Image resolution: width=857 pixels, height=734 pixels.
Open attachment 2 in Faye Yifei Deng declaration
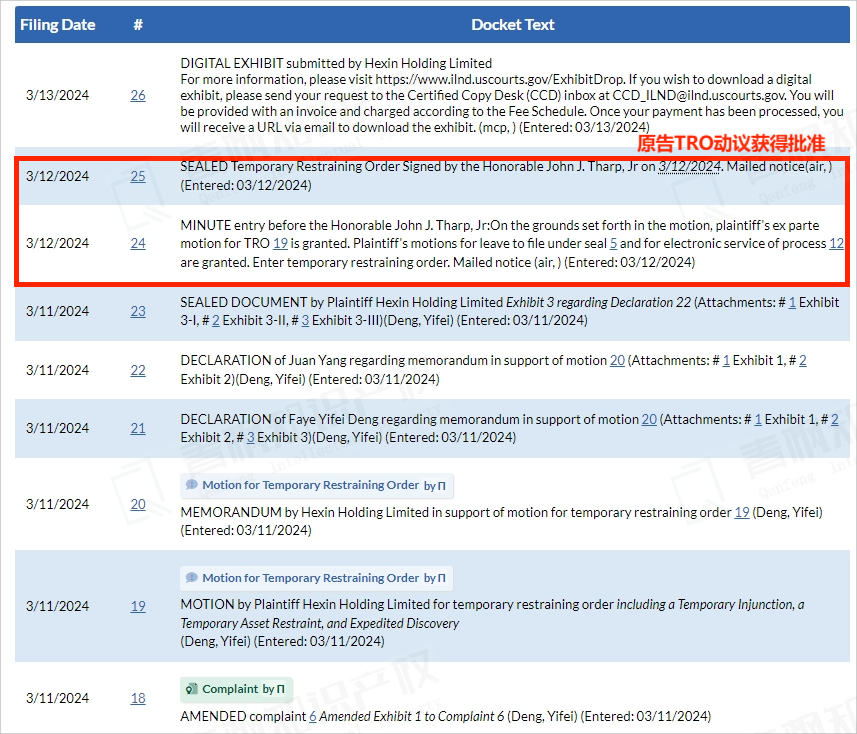835,420
